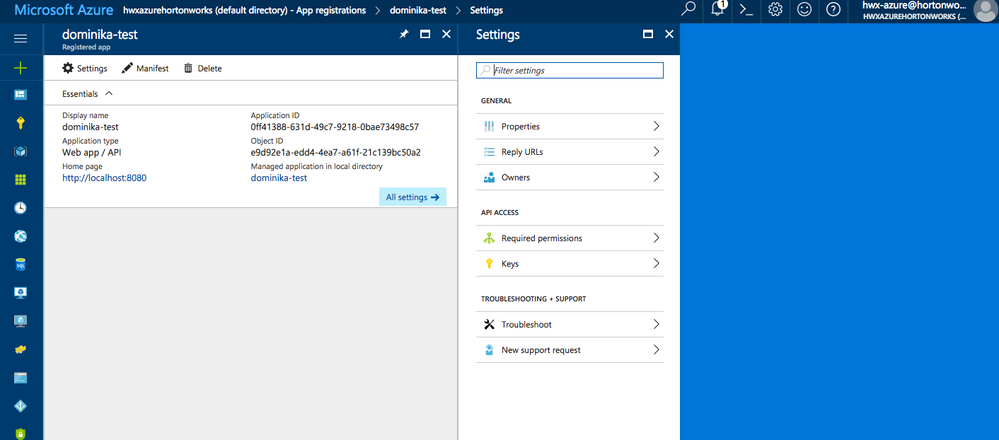The height and width of the screenshot is (440, 999).
Task: Open the Keys settings entry
Action: 570,264
